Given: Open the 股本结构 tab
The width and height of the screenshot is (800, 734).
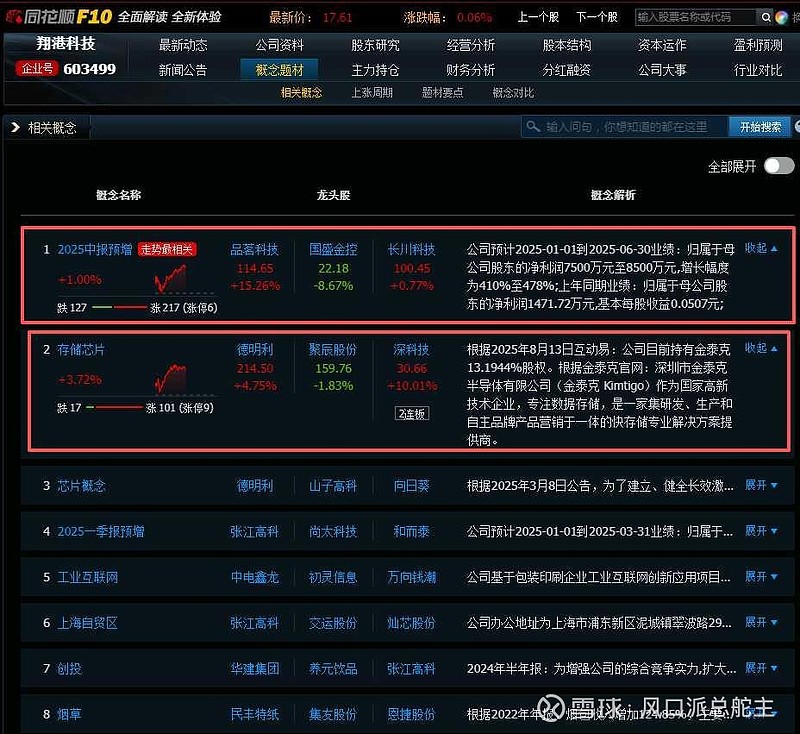Looking at the screenshot, I should (x=566, y=45).
